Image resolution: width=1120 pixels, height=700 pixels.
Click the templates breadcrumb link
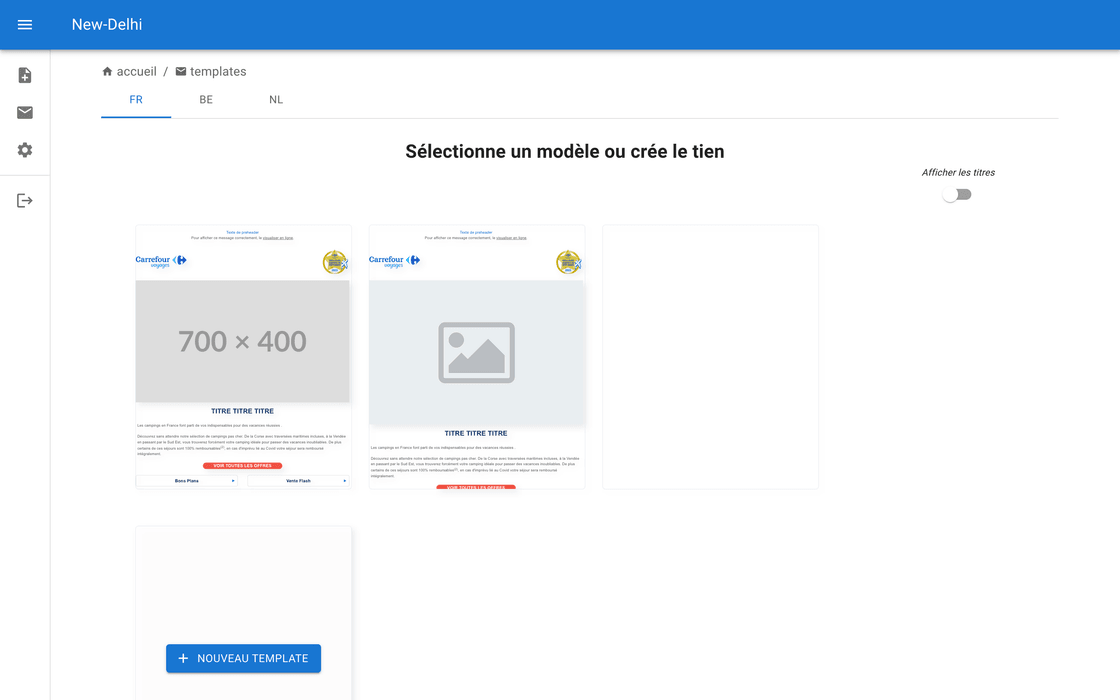pyautogui.click(x=218, y=72)
